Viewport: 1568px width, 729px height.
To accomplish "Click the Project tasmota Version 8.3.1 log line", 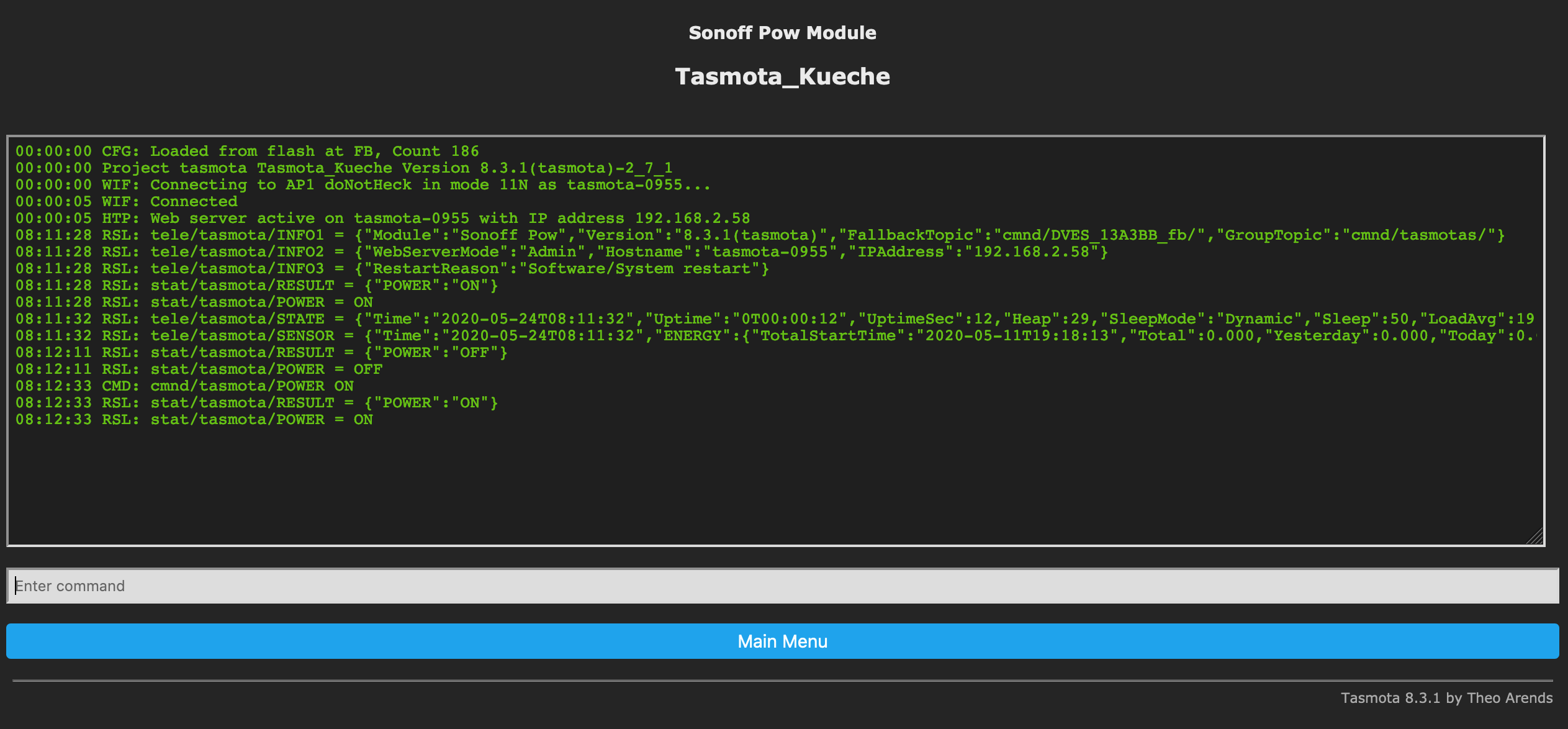I will pos(344,168).
